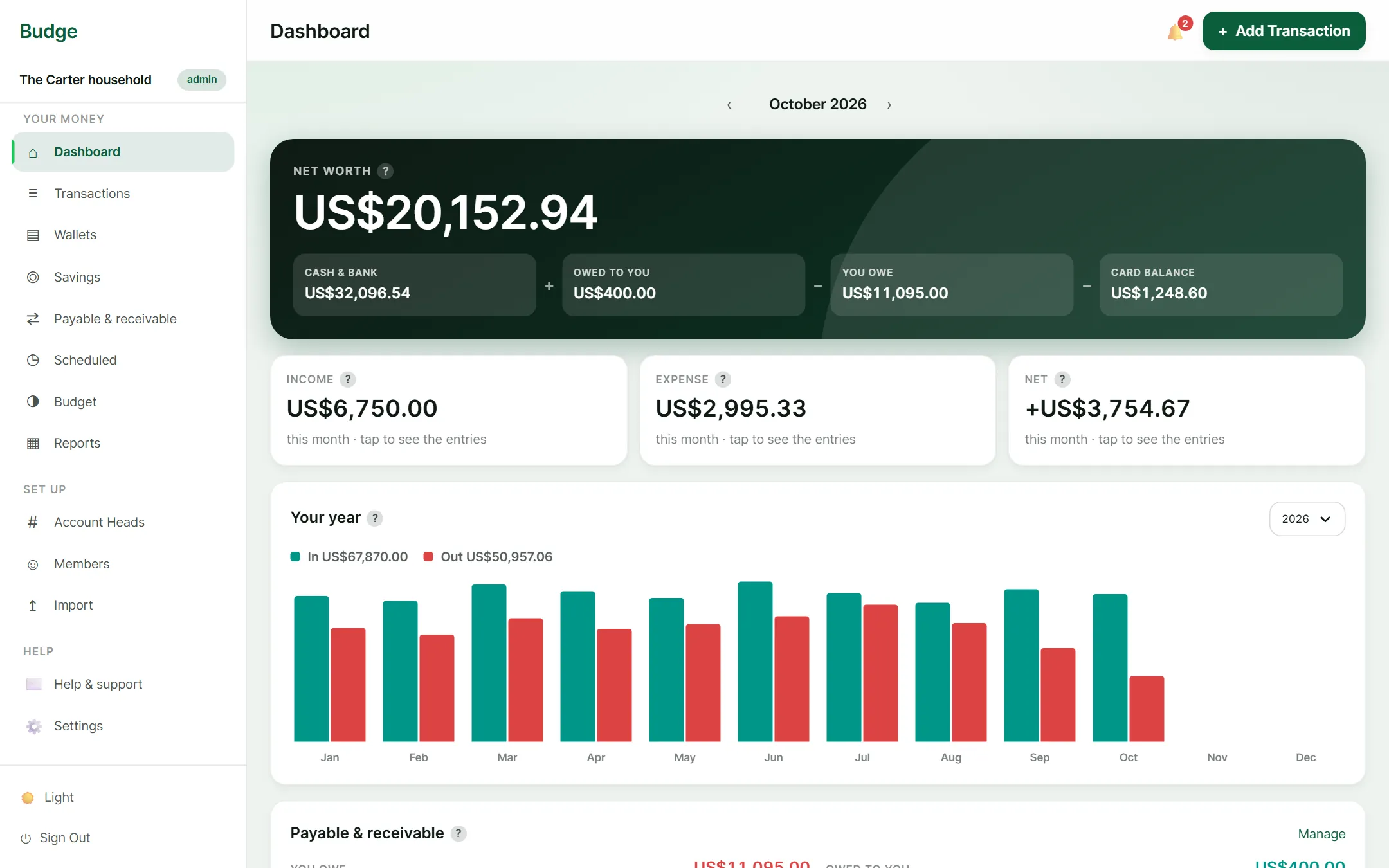The width and height of the screenshot is (1389, 868).
Task: Click the October 2026 month label
Action: [817, 104]
